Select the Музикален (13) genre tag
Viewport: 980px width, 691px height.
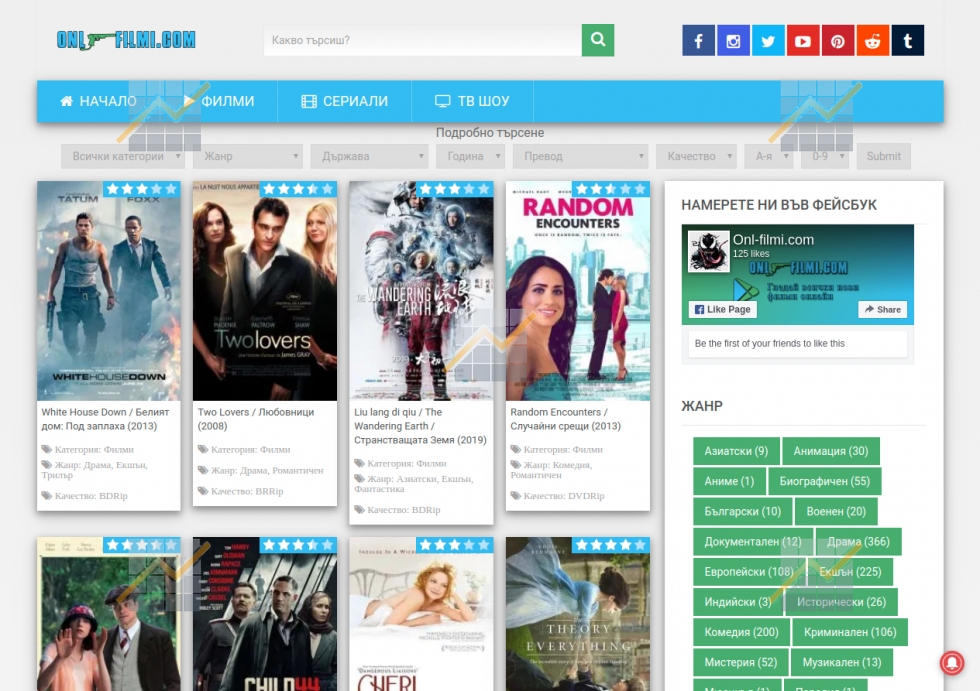(842, 662)
